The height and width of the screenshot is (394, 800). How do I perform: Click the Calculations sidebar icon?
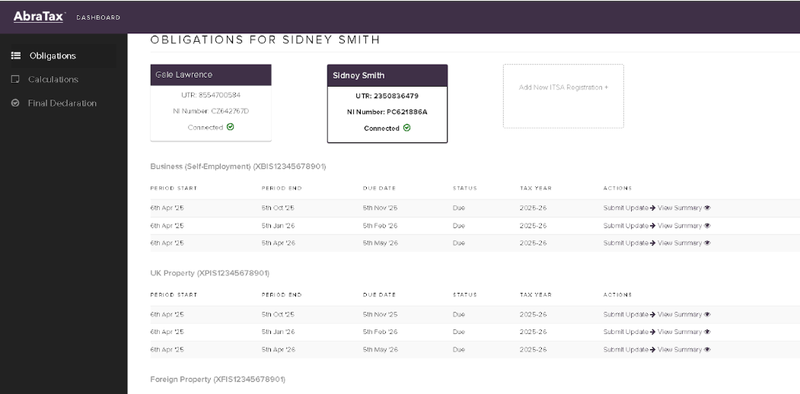[x=15, y=79]
